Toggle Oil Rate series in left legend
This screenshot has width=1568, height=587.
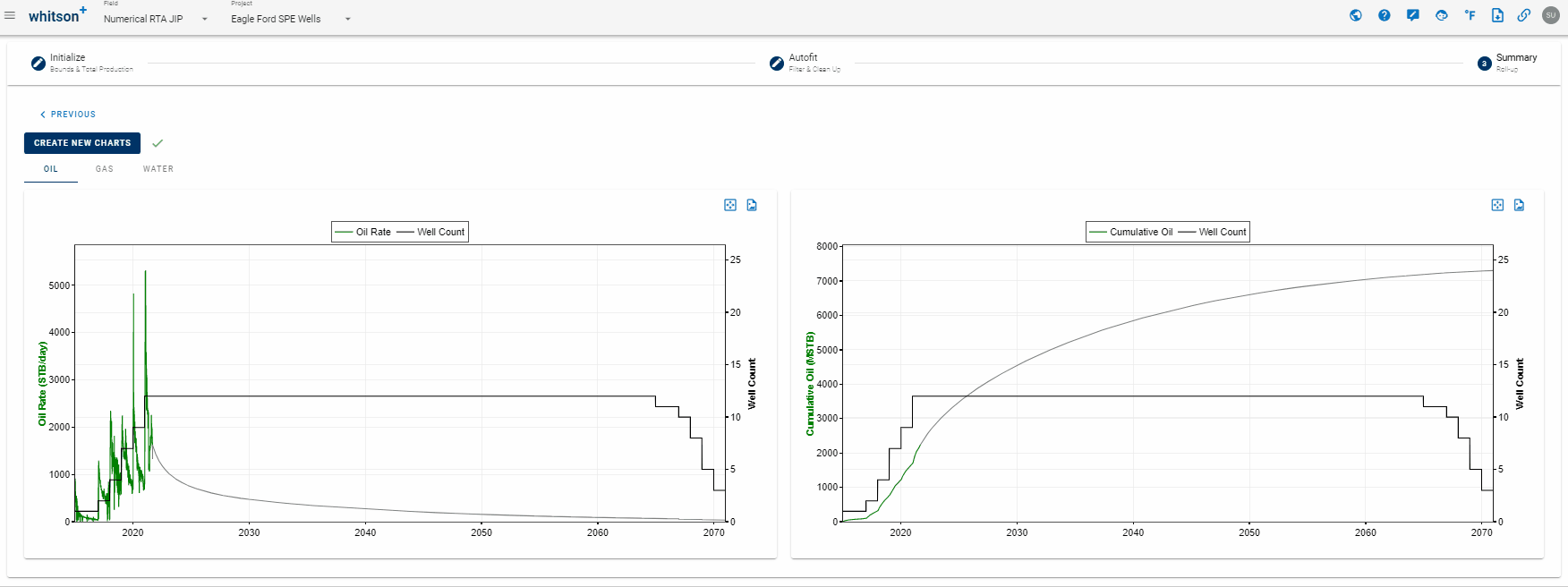362,232
